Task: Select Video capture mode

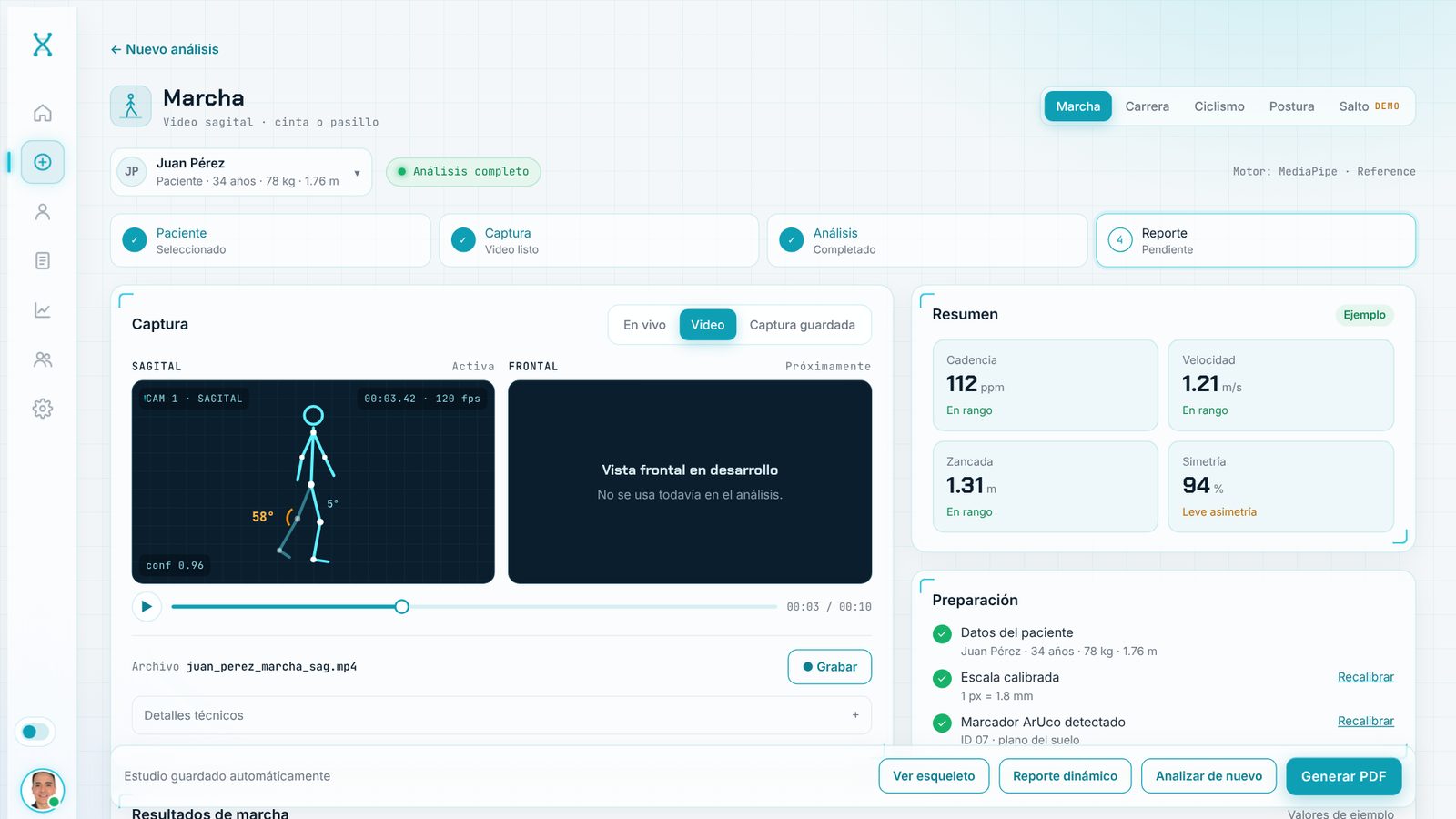Action: [x=707, y=325]
